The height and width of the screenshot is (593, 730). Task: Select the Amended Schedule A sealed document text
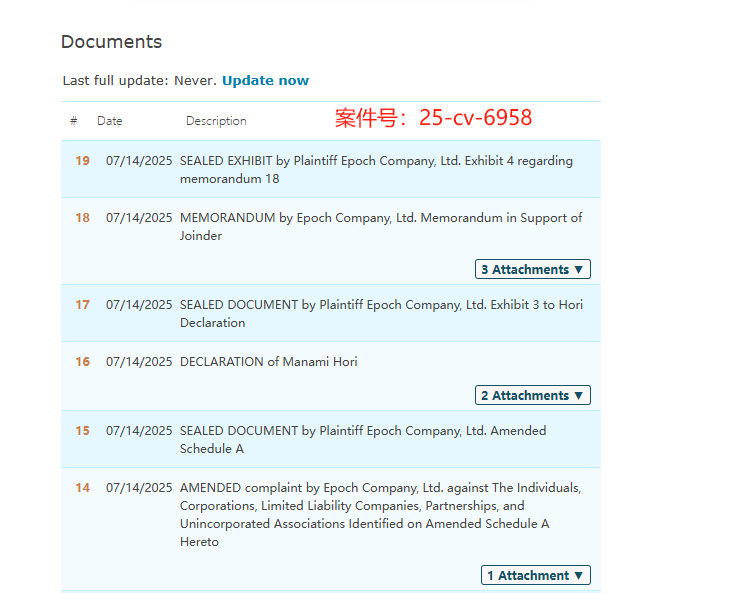[363, 439]
